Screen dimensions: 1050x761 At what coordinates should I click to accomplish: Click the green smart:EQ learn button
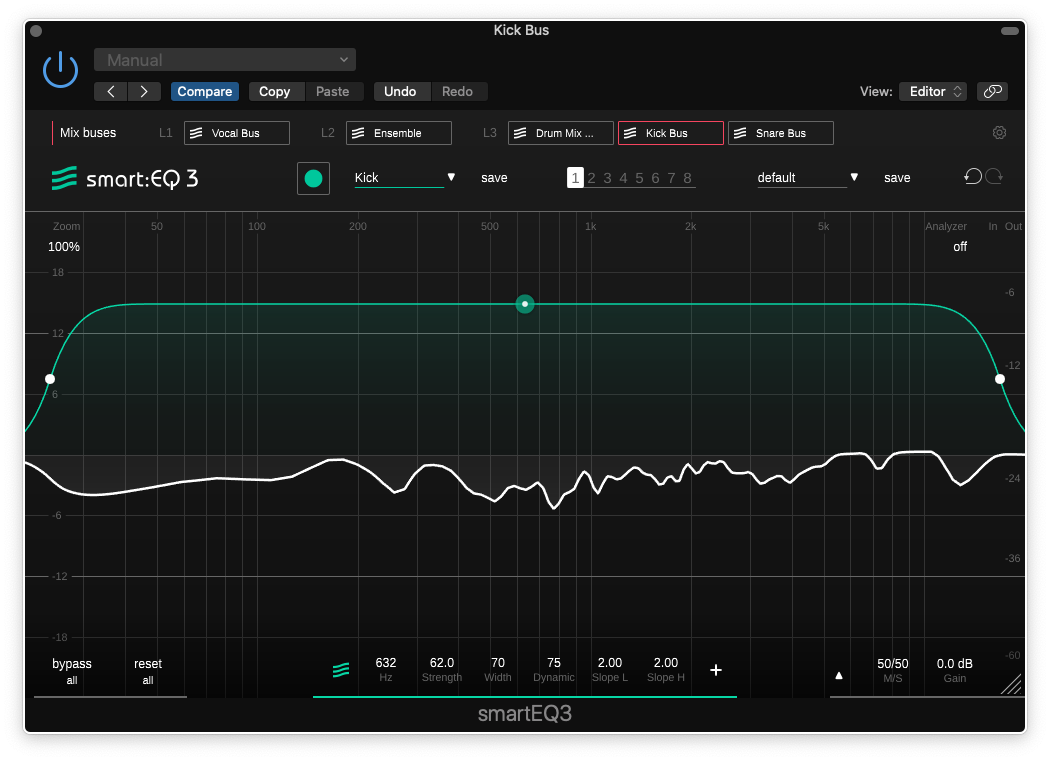pos(313,178)
